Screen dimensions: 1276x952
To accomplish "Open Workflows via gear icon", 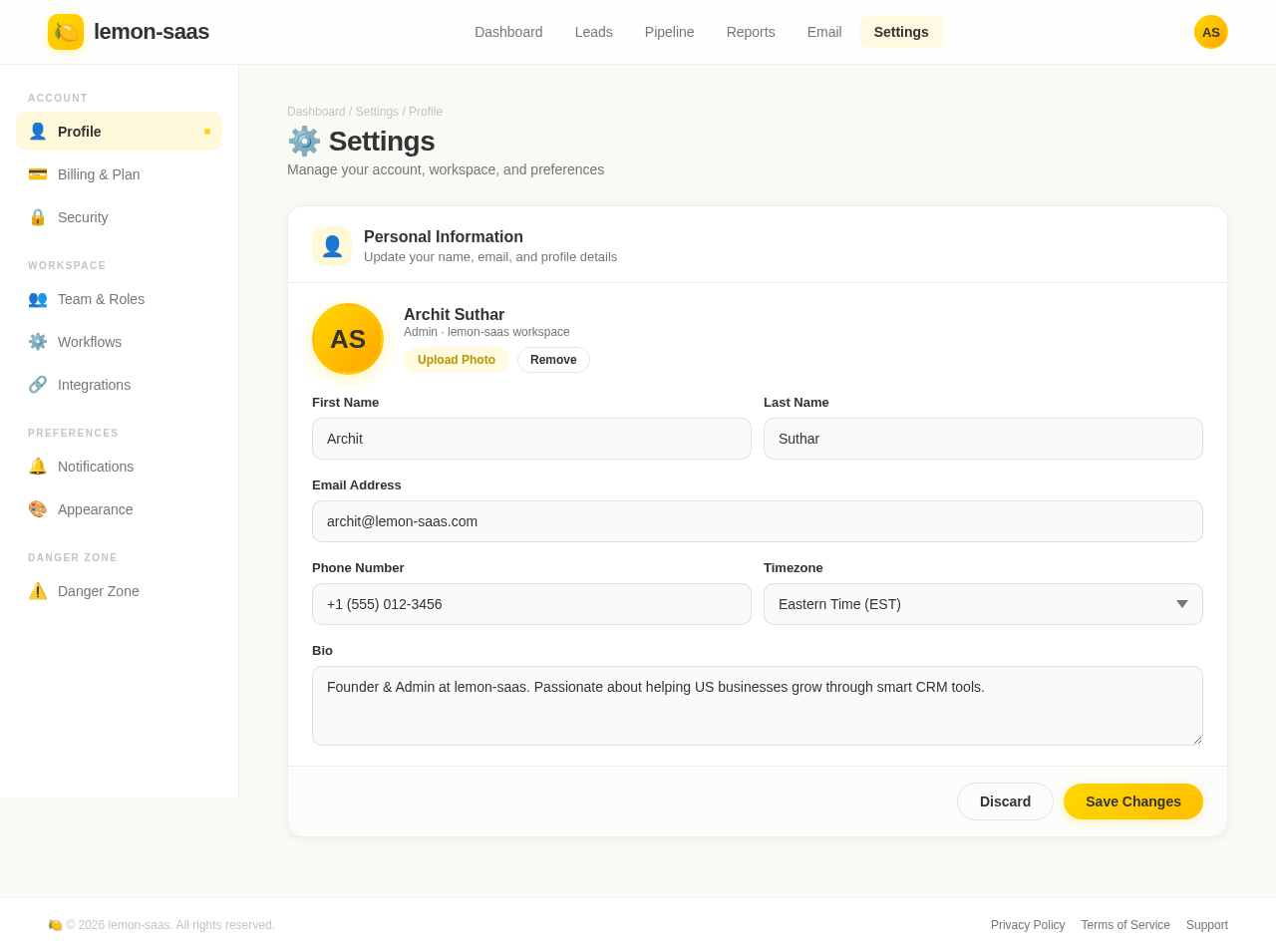I will tap(36, 339).
